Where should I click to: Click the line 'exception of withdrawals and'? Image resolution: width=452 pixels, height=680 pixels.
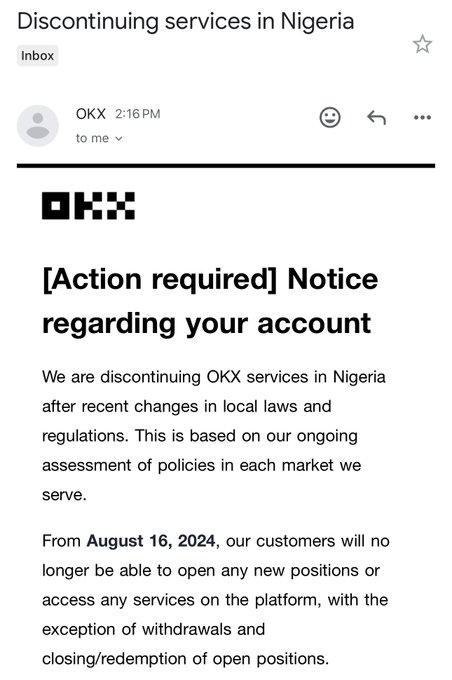pyautogui.click(x=154, y=629)
